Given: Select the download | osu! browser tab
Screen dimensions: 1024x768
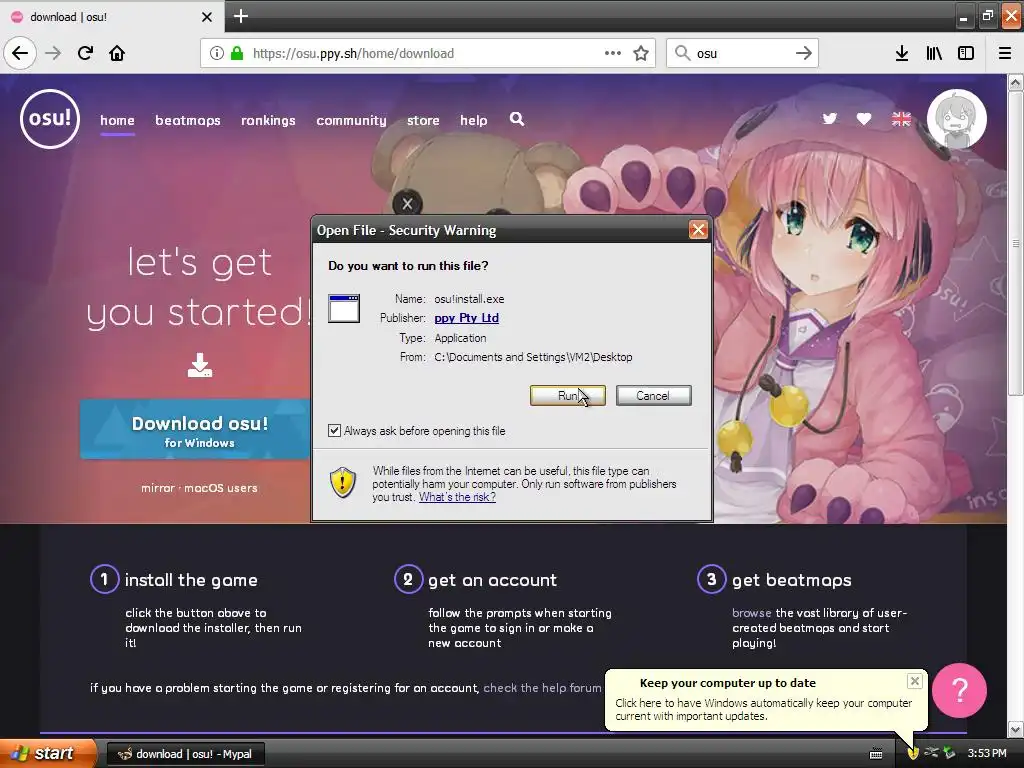Looking at the screenshot, I should click(x=112, y=17).
